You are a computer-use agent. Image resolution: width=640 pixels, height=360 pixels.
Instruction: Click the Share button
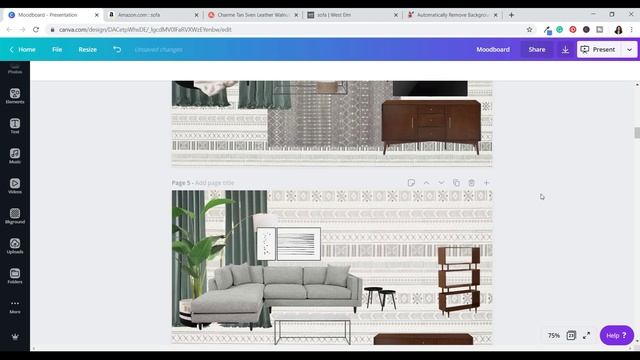[537, 49]
